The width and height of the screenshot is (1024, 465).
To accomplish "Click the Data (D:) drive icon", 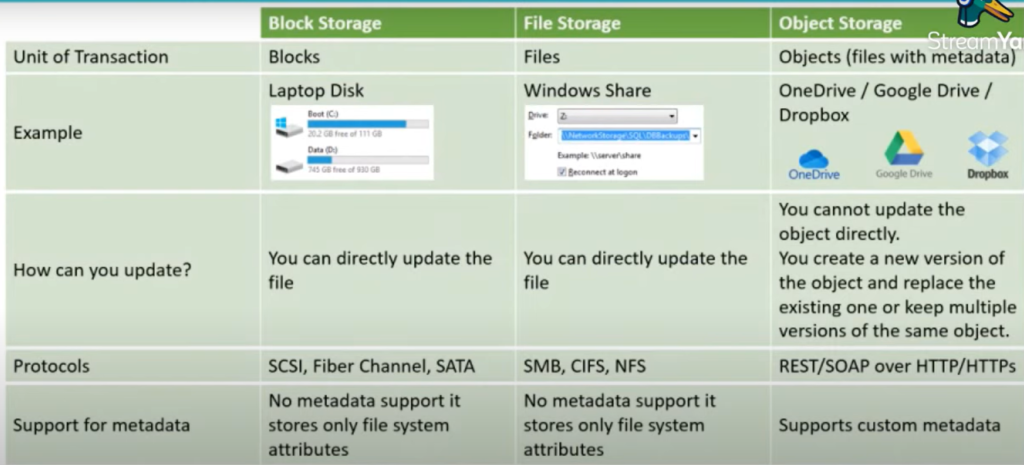I will [289, 167].
